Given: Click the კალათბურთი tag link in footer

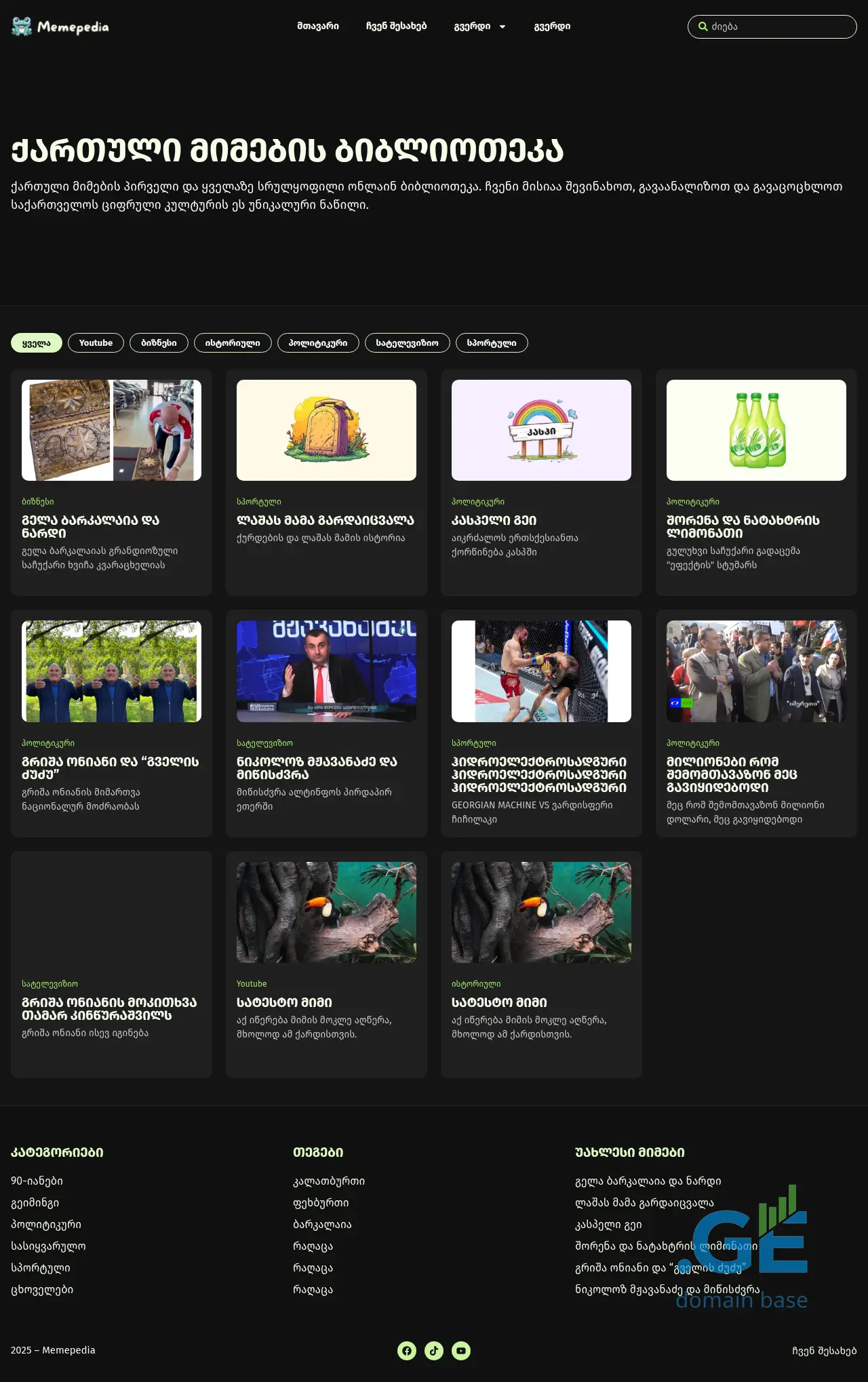Looking at the screenshot, I should [329, 1181].
